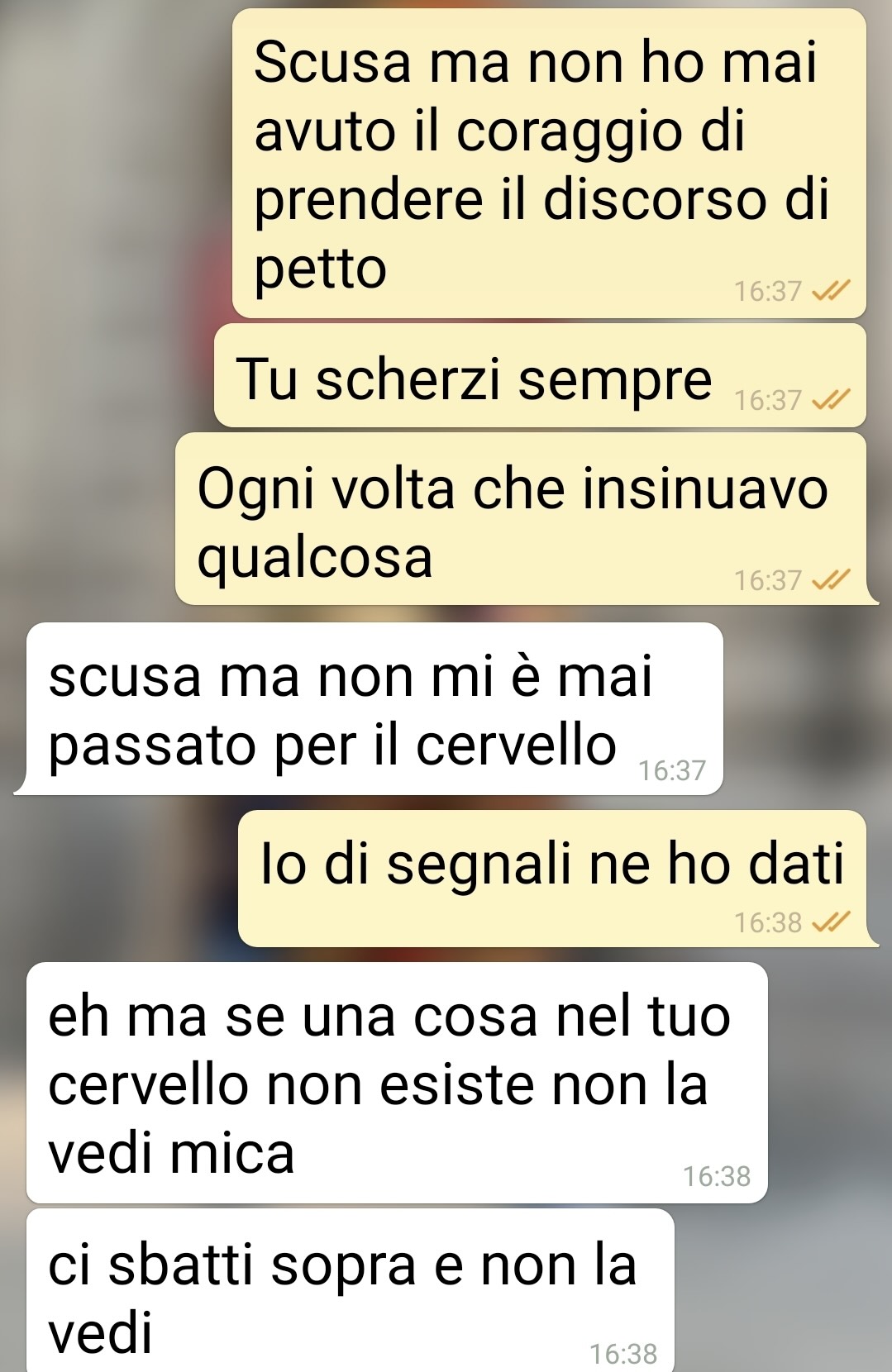The width and height of the screenshot is (892, 1372).
Task: Tap 16:38 timestamp on the last 'vedi' message
Action: pyautogui.click(x=623, y=1354)
